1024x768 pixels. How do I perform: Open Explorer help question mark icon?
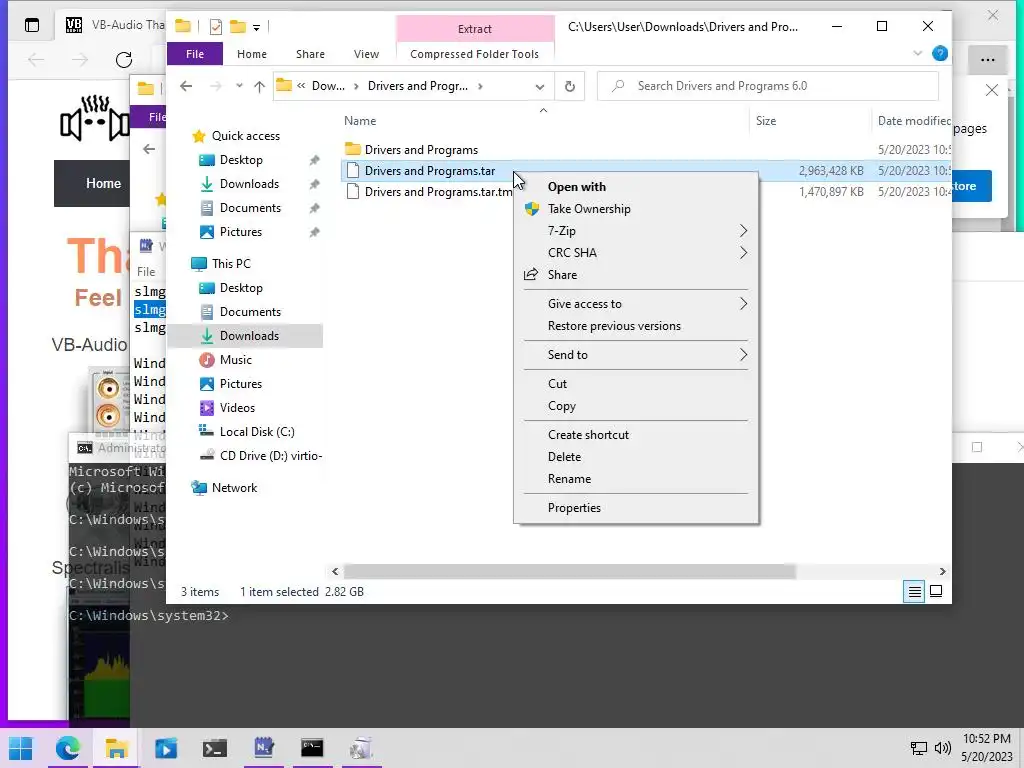point(940,54)
